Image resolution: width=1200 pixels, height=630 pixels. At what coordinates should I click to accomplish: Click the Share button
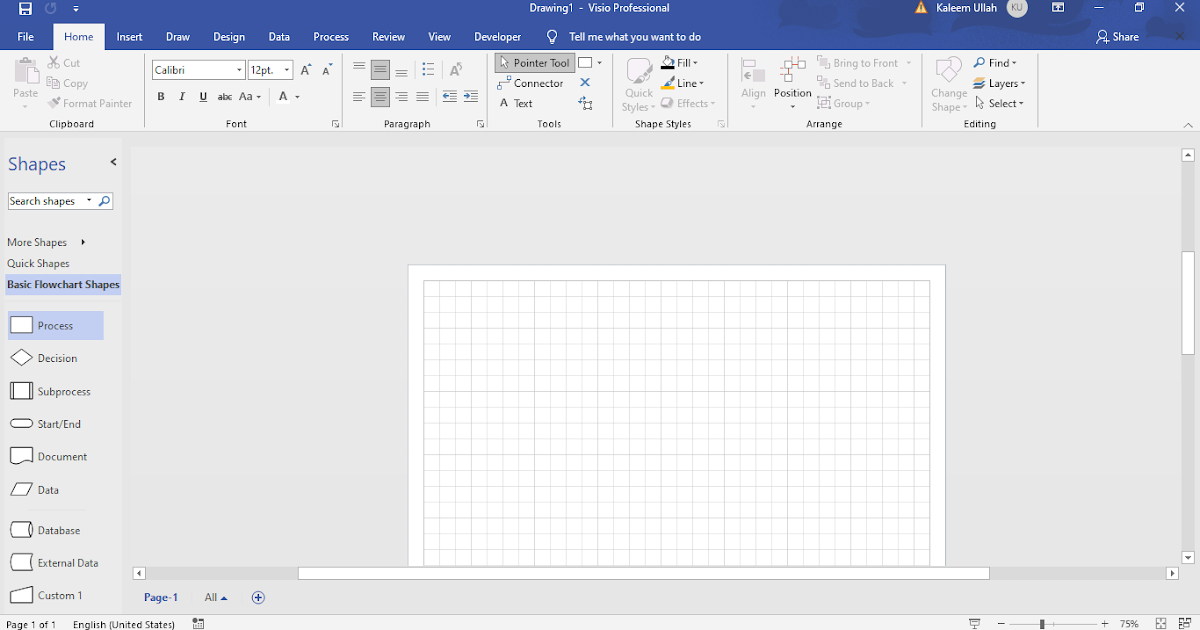[x=1117, y=36]
